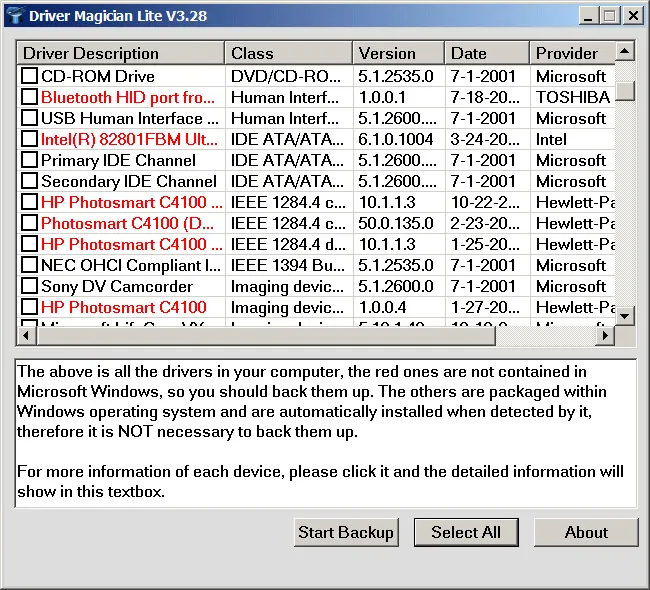Click the vertical scrollbar thumb
Image resolution: width=650 pixels, height=590 pixels.
625,91
